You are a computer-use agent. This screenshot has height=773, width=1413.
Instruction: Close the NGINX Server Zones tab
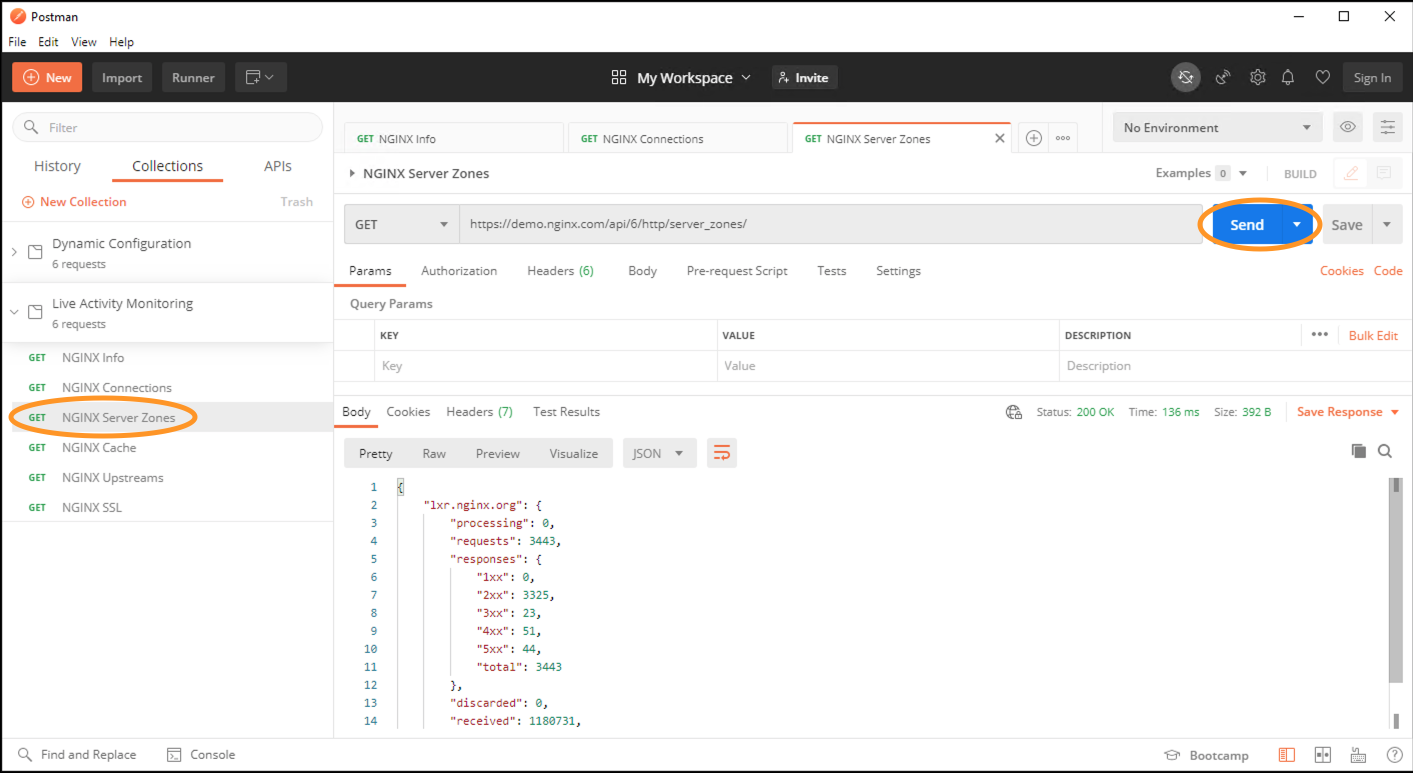[999, 138]
